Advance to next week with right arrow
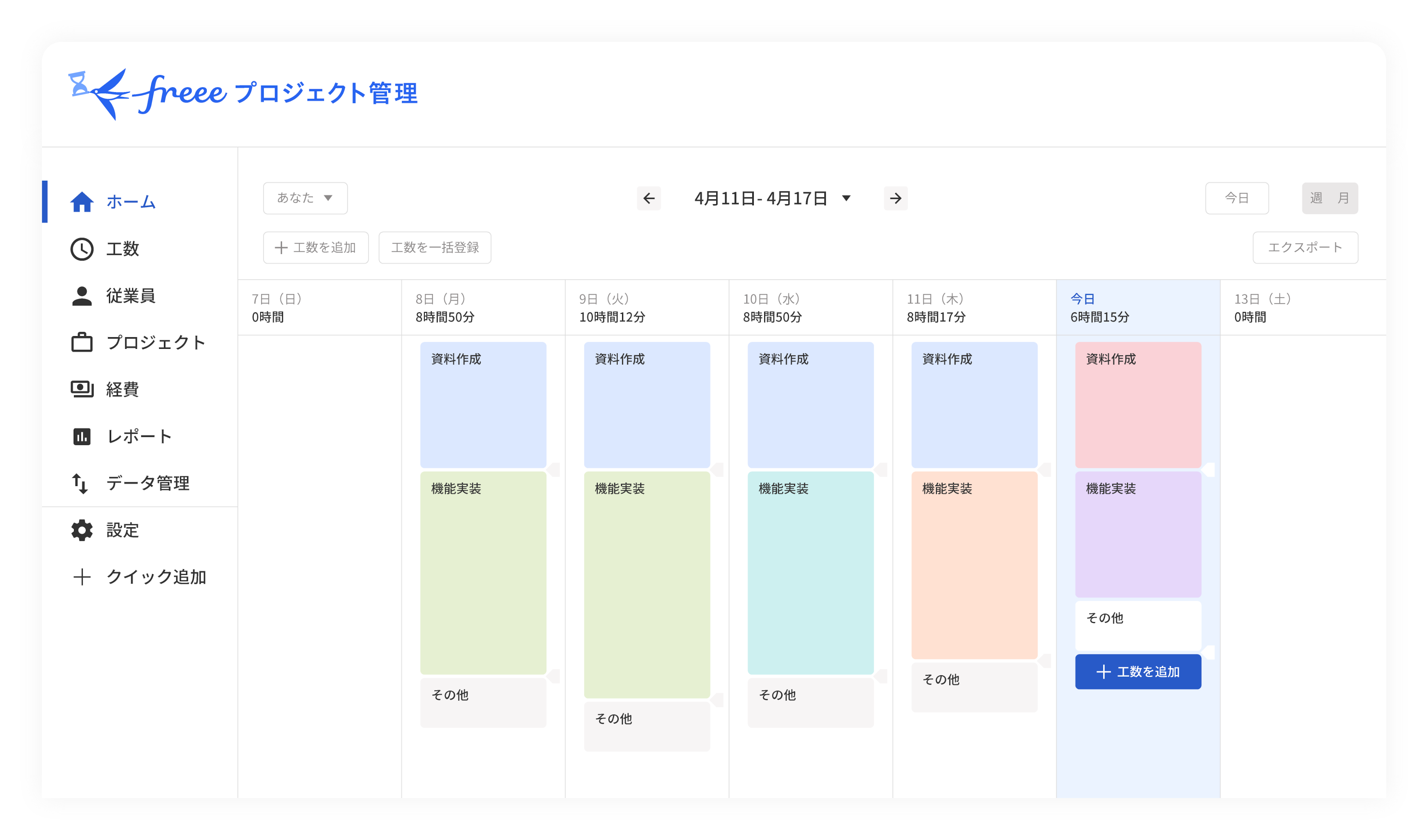Image resolution: width=1428 pixels, height=840 pixels. point(895,199)
